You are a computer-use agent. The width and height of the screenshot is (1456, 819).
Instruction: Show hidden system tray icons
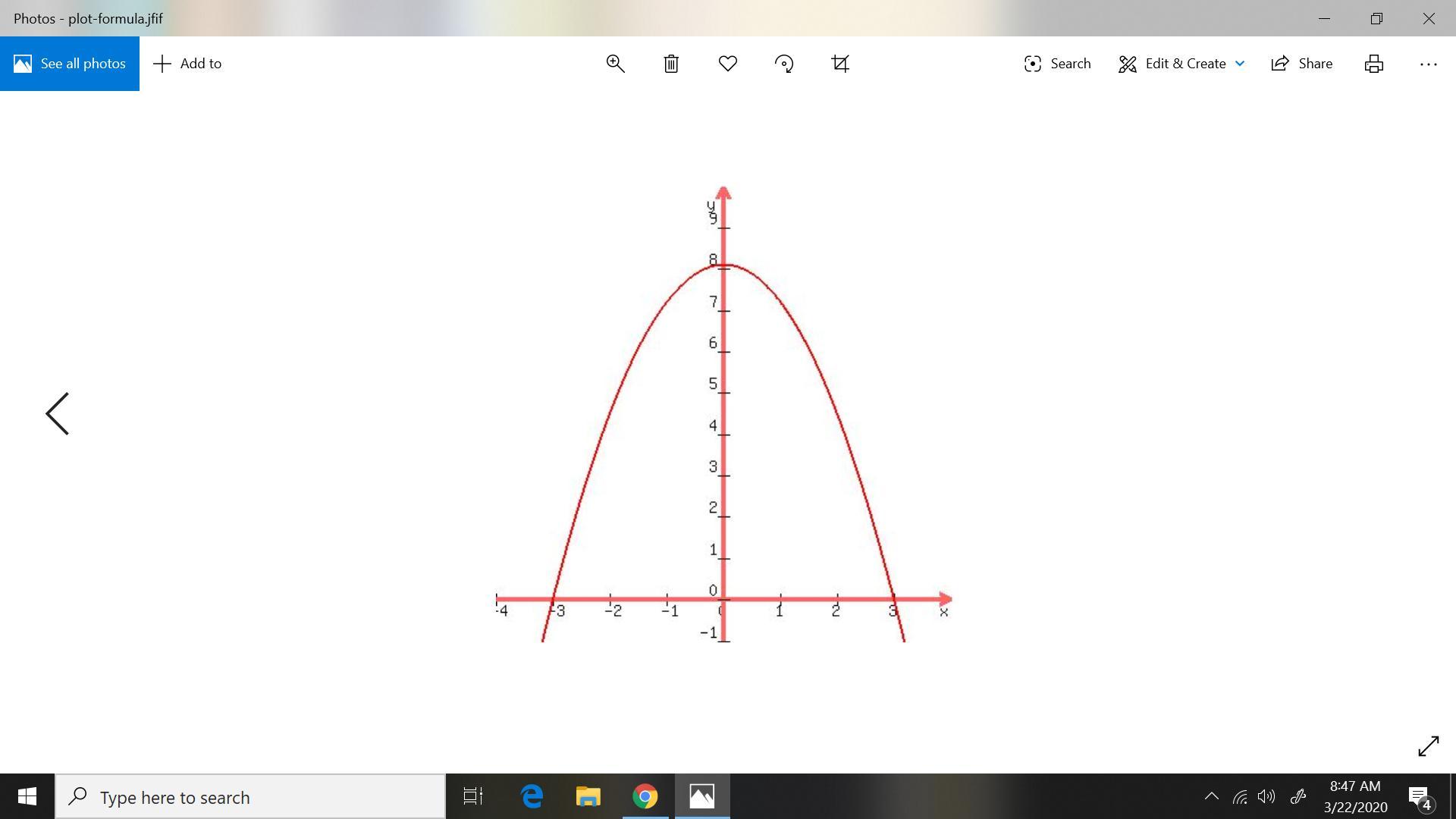1212,796
